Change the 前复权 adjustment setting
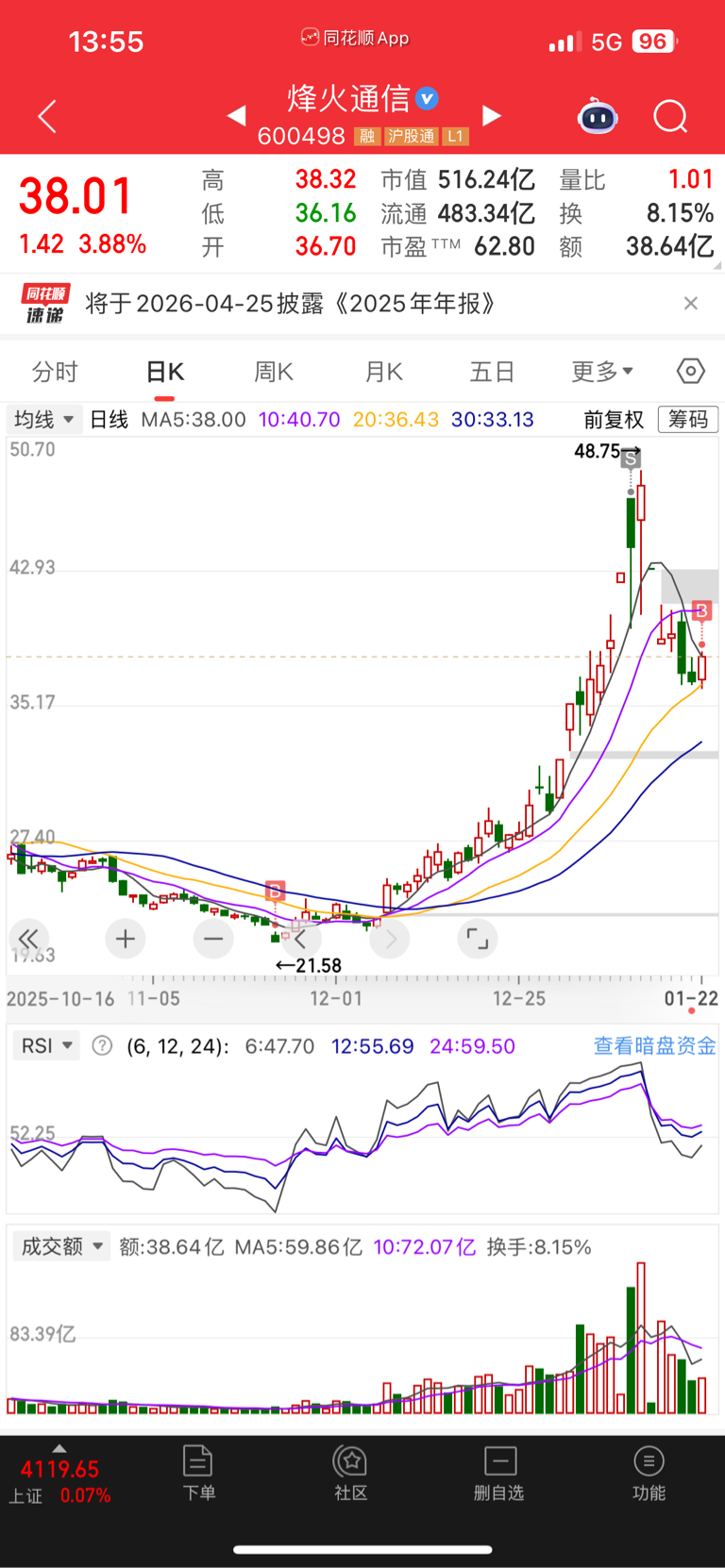 [614, 419]
